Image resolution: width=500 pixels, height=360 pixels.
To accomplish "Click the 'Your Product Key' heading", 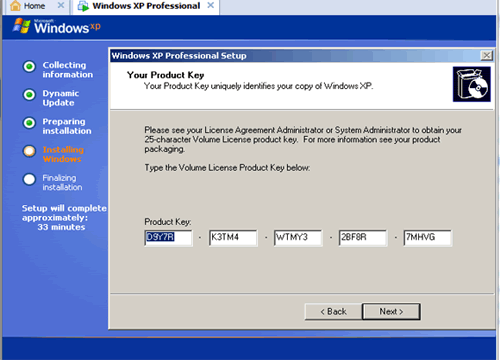I will [x=165, y=75].
